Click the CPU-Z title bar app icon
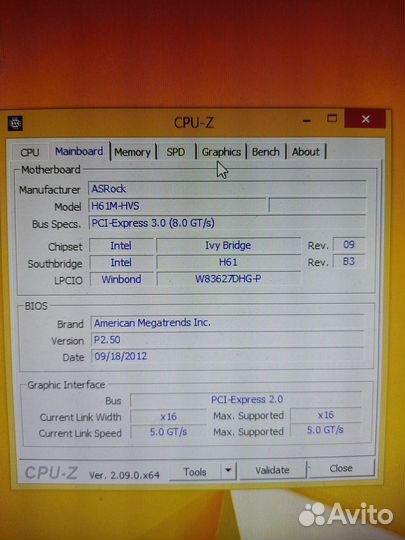 pyautogui.click(x=15, y=123)
